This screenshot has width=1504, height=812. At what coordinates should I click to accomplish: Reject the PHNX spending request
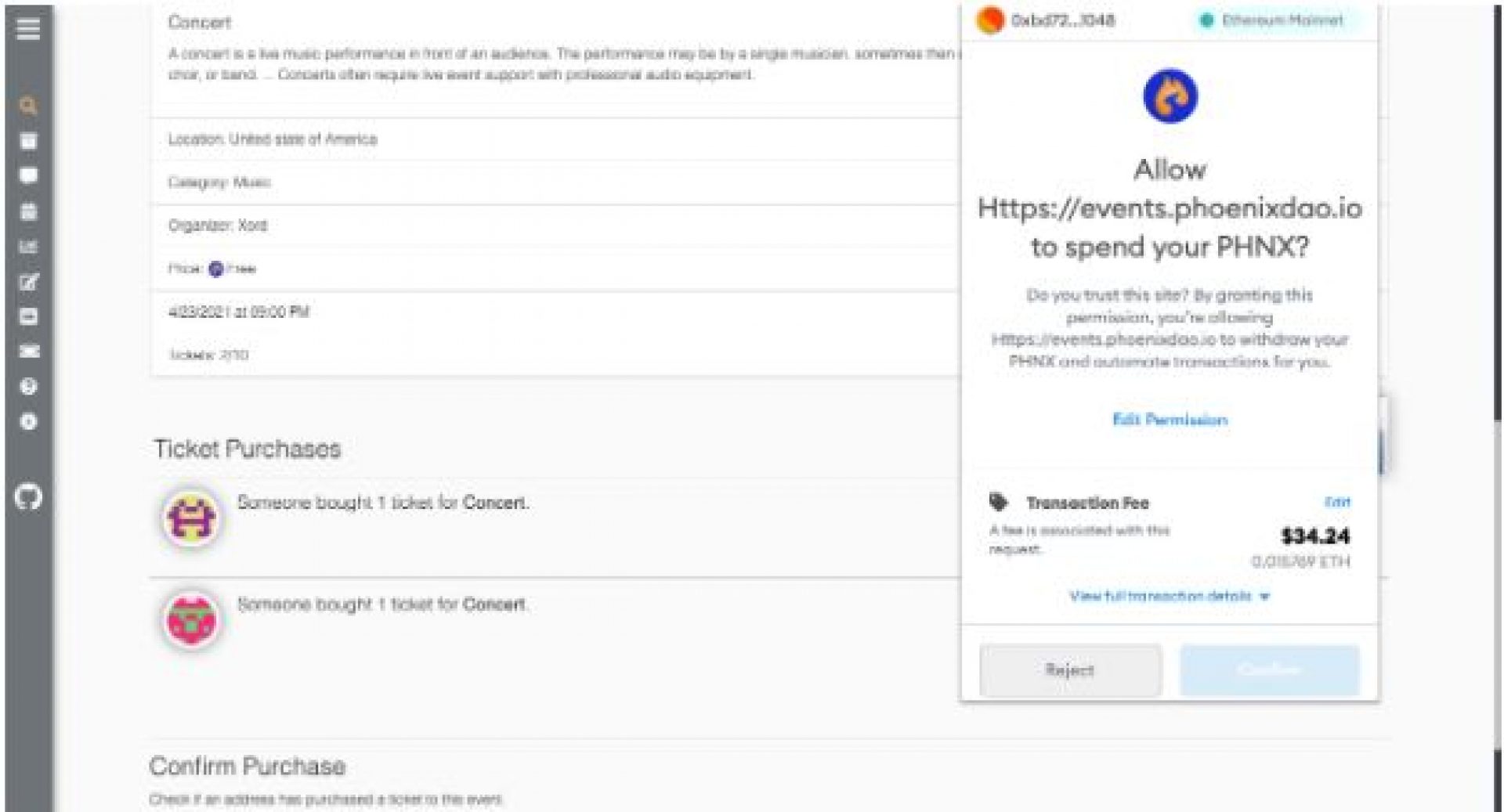1070,670
